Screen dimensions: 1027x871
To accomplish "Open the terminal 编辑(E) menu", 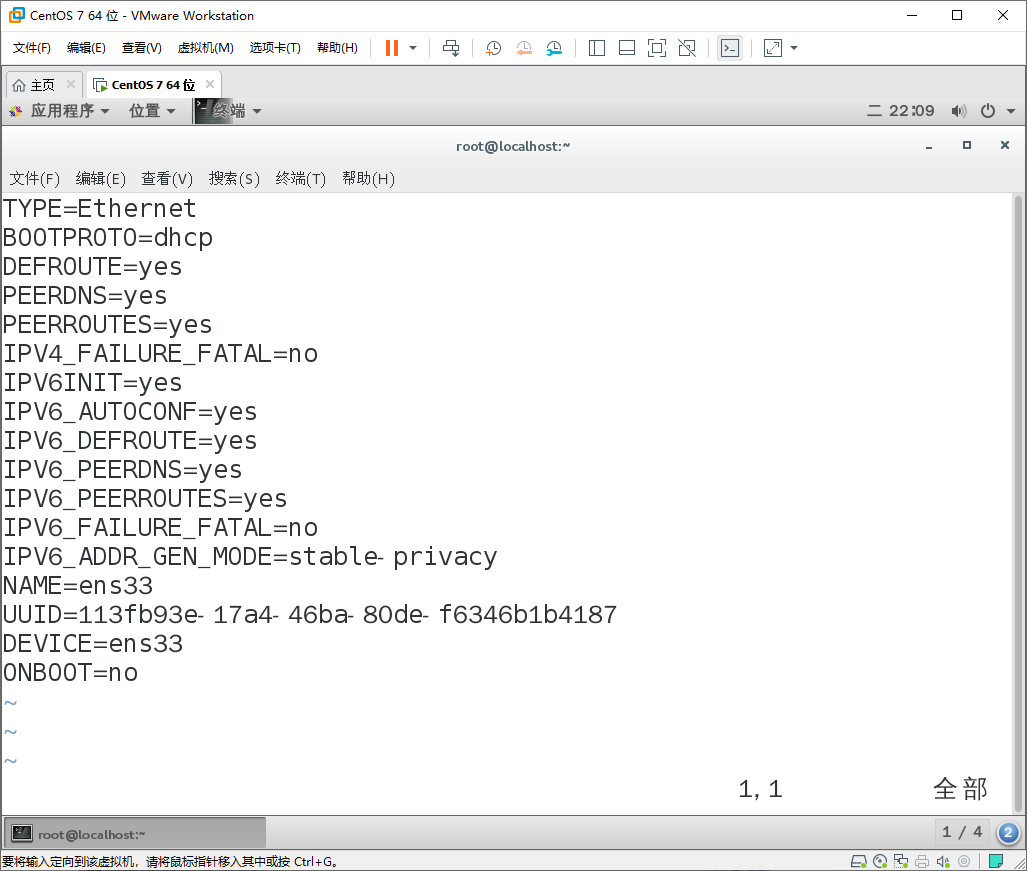I will click(x=100, y=179).
